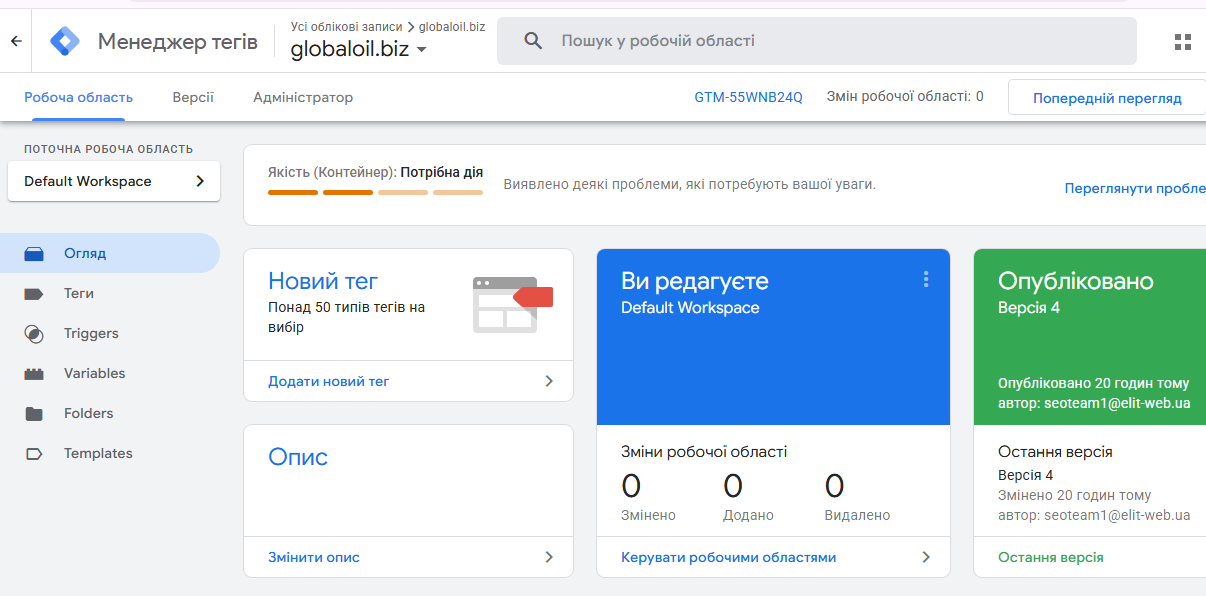Click the Керувати робочими областями link
The width and height of the screenshot is (1206, 596).
(728, 557)
